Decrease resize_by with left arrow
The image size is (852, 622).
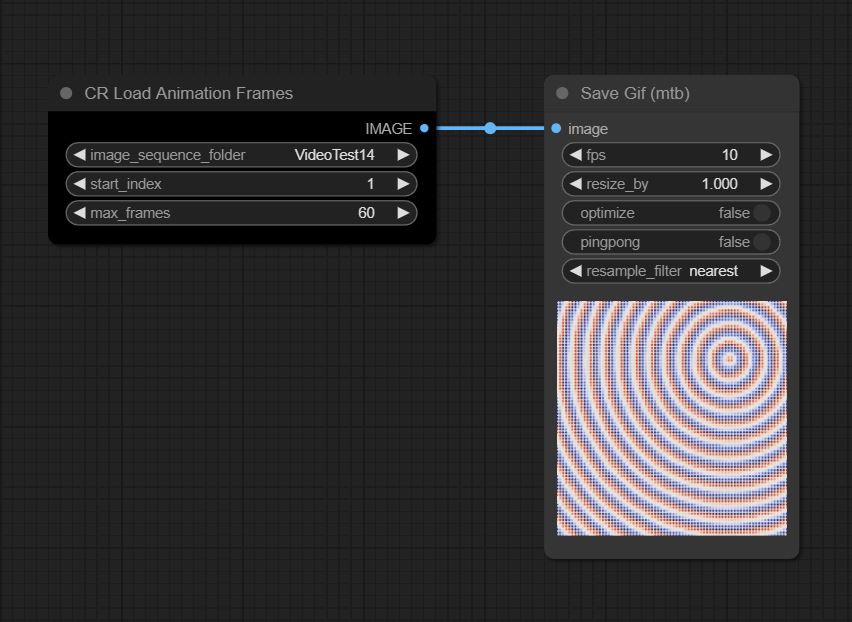point(575,184)
